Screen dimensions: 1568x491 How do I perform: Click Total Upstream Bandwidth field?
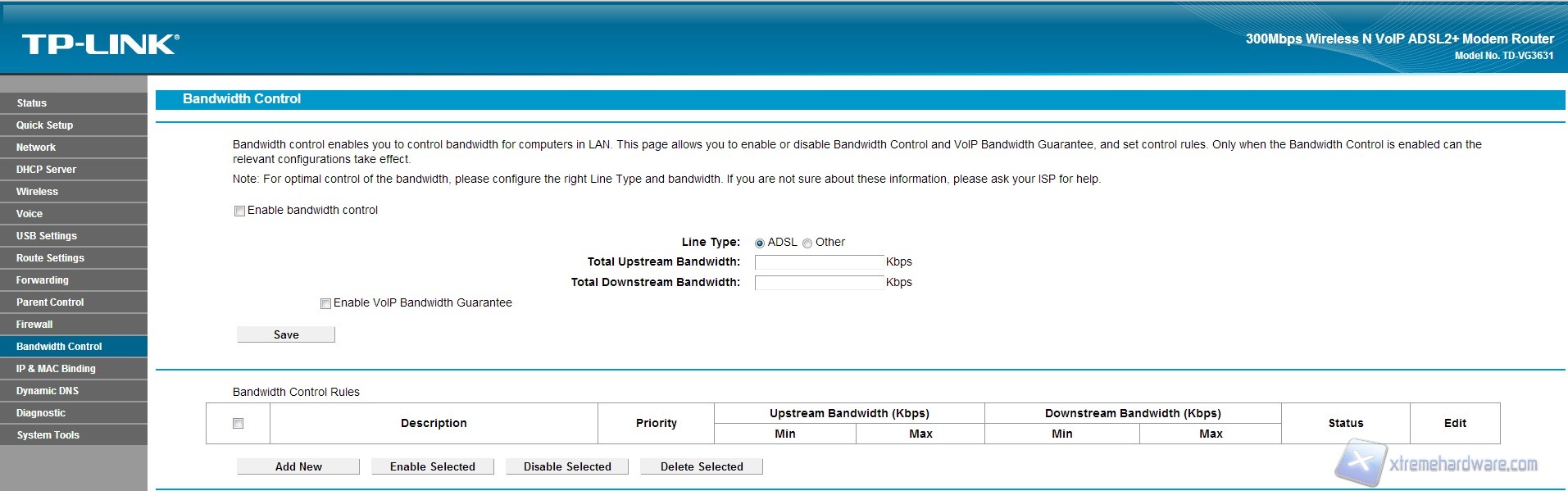click(x=819, y=262)
